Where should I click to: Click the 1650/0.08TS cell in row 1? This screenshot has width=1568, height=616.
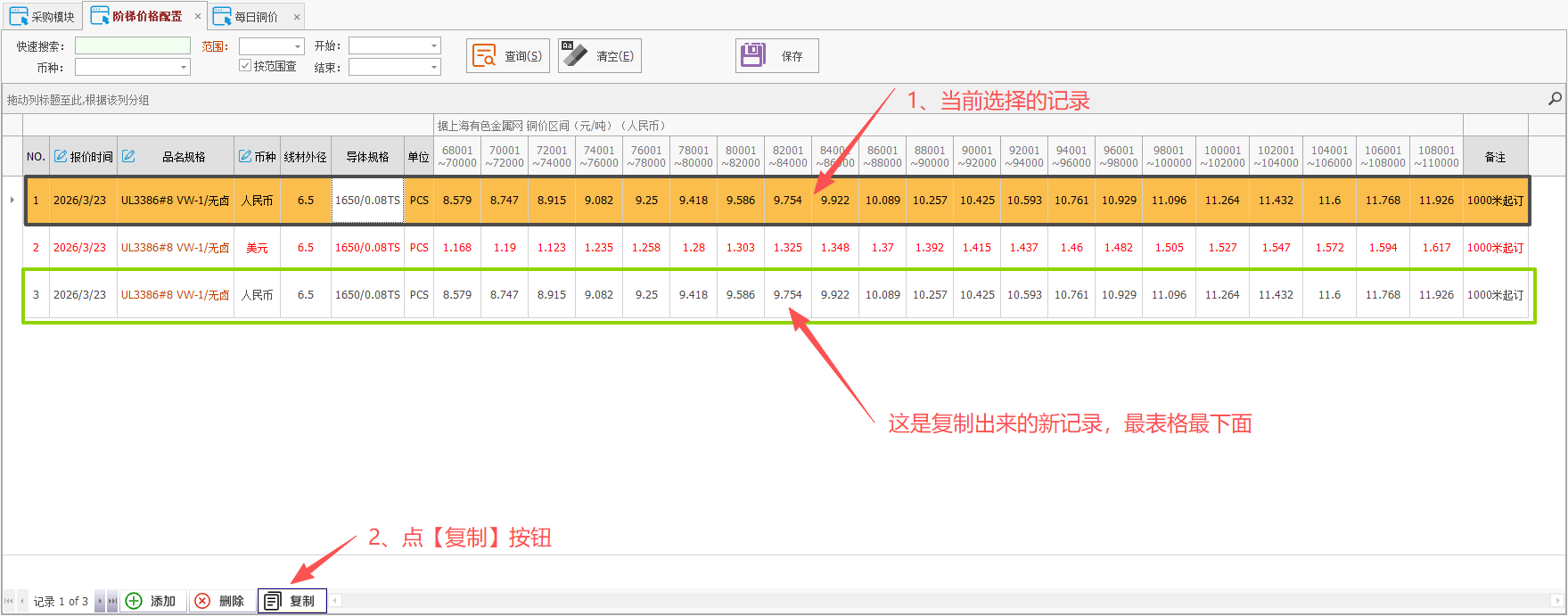[367, 200]
